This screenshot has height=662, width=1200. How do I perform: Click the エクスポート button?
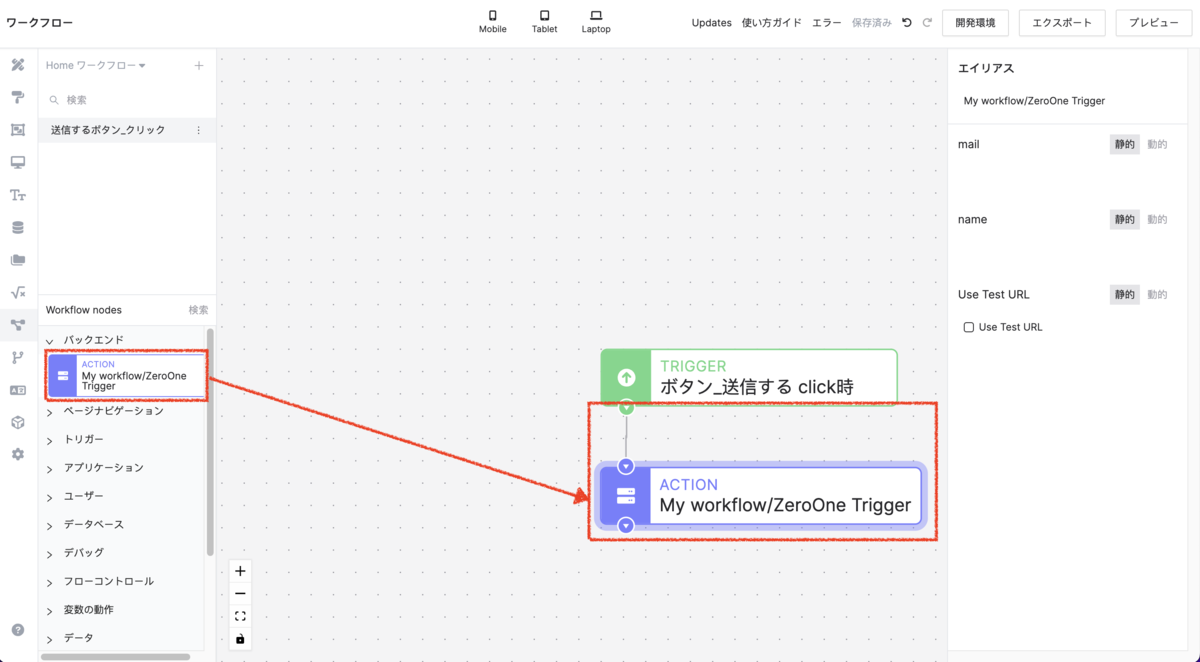pos(1062,22)
